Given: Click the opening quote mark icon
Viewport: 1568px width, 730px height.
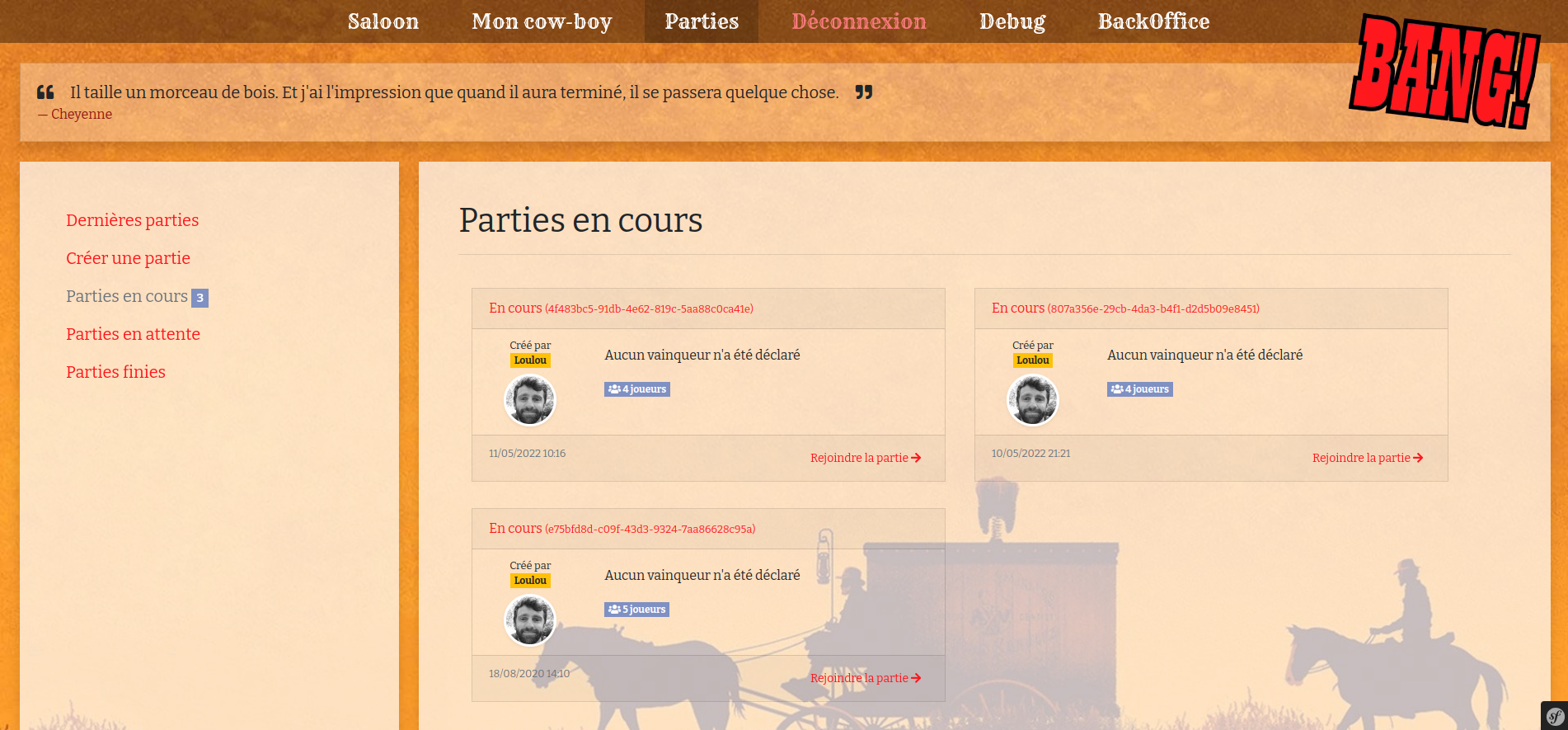Looking at the screenshot, I should pyautogui.click(x=45, y=92).
